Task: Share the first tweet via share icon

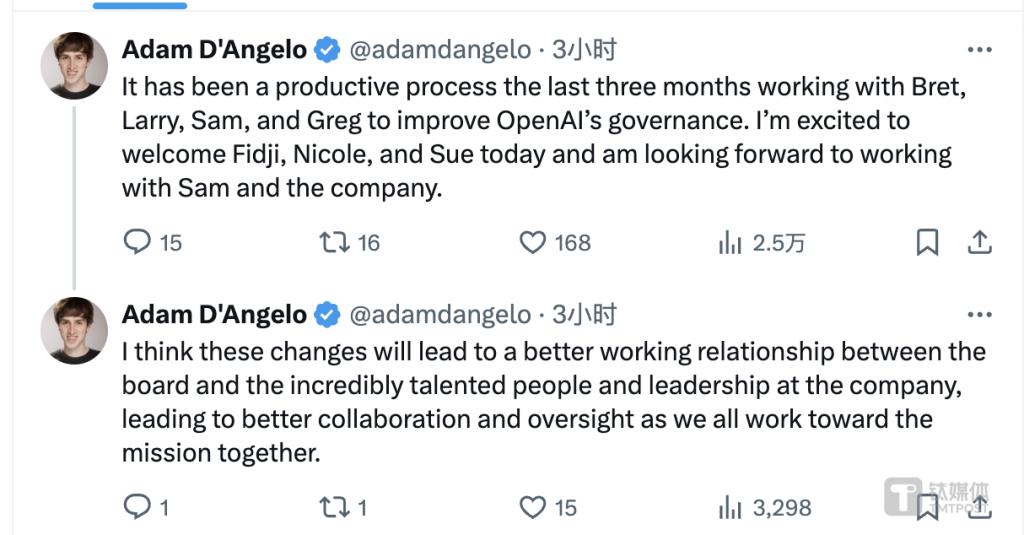Action: click(x=979, y=242)
